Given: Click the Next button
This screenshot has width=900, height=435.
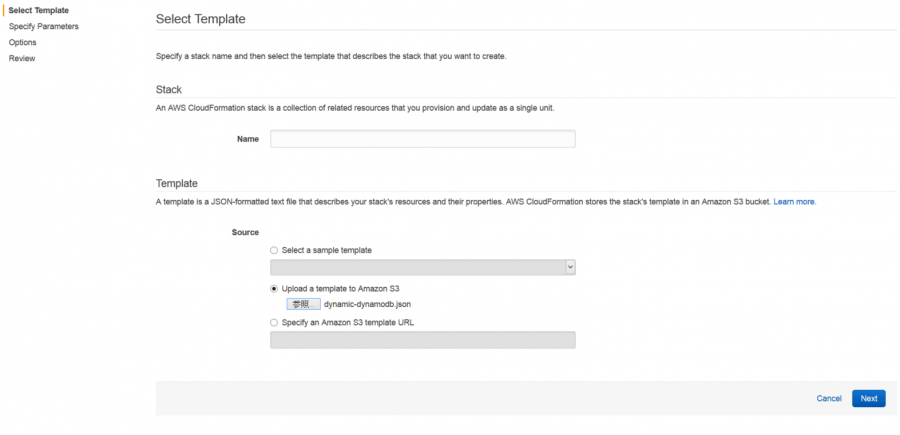Looking at the screenshot, I should click(868, 398).
